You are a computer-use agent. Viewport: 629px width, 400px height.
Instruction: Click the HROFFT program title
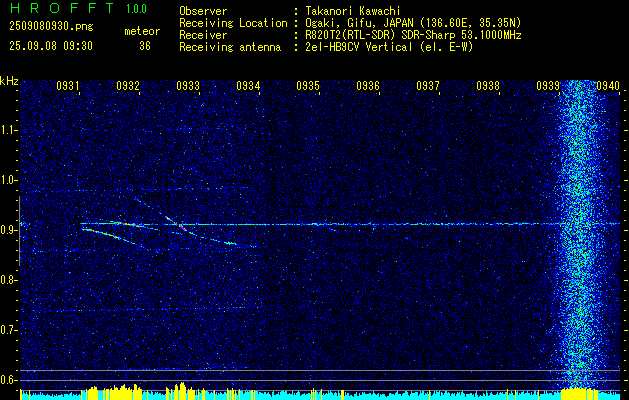(62, 8)
